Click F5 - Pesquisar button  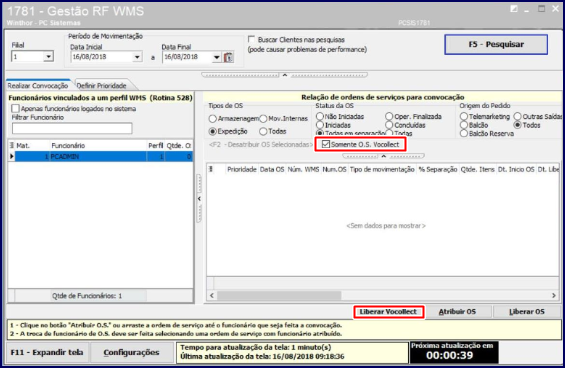click(496, 44)
